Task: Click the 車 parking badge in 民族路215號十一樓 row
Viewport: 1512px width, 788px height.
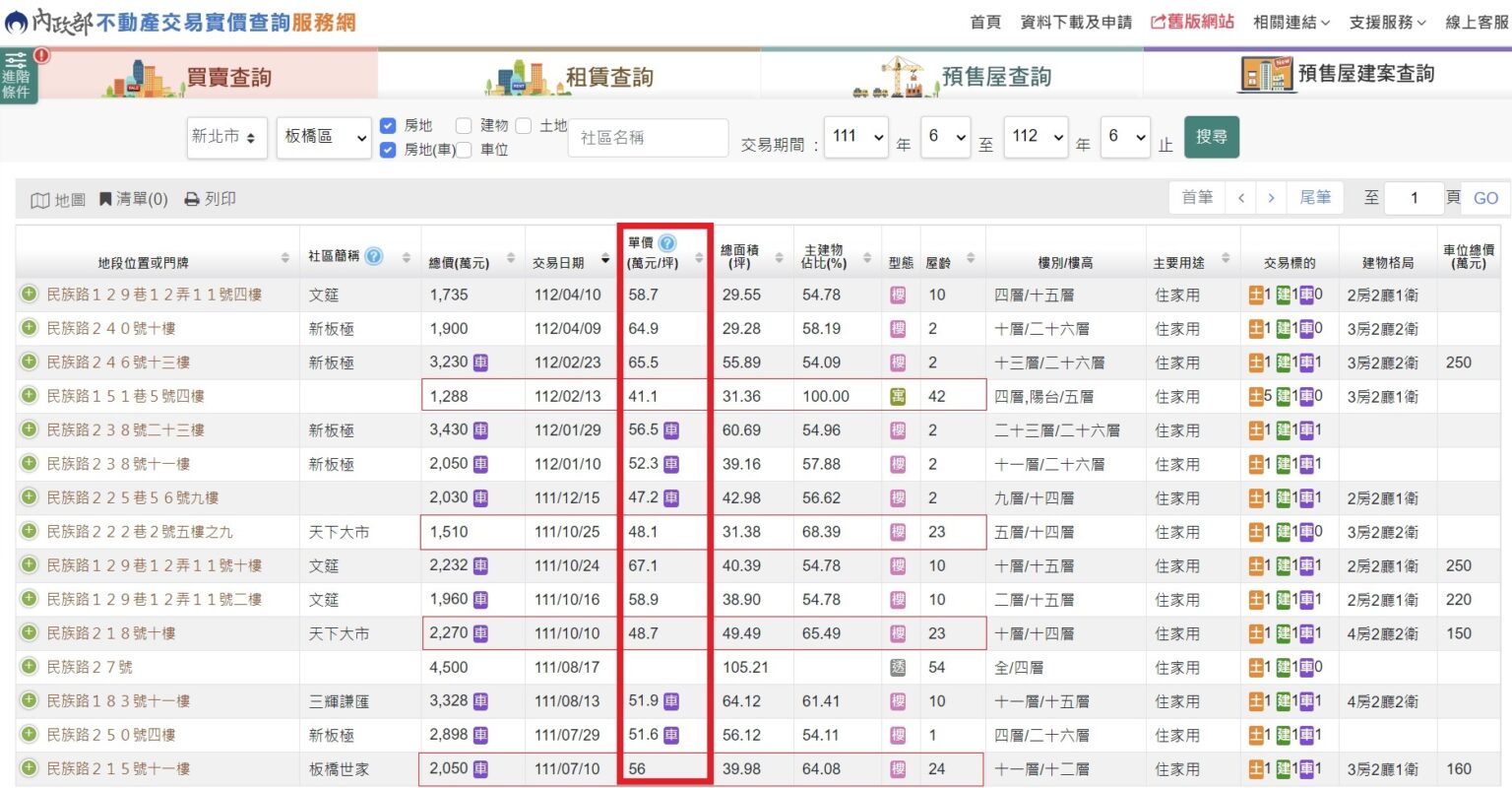Action: coord(1307,769)
